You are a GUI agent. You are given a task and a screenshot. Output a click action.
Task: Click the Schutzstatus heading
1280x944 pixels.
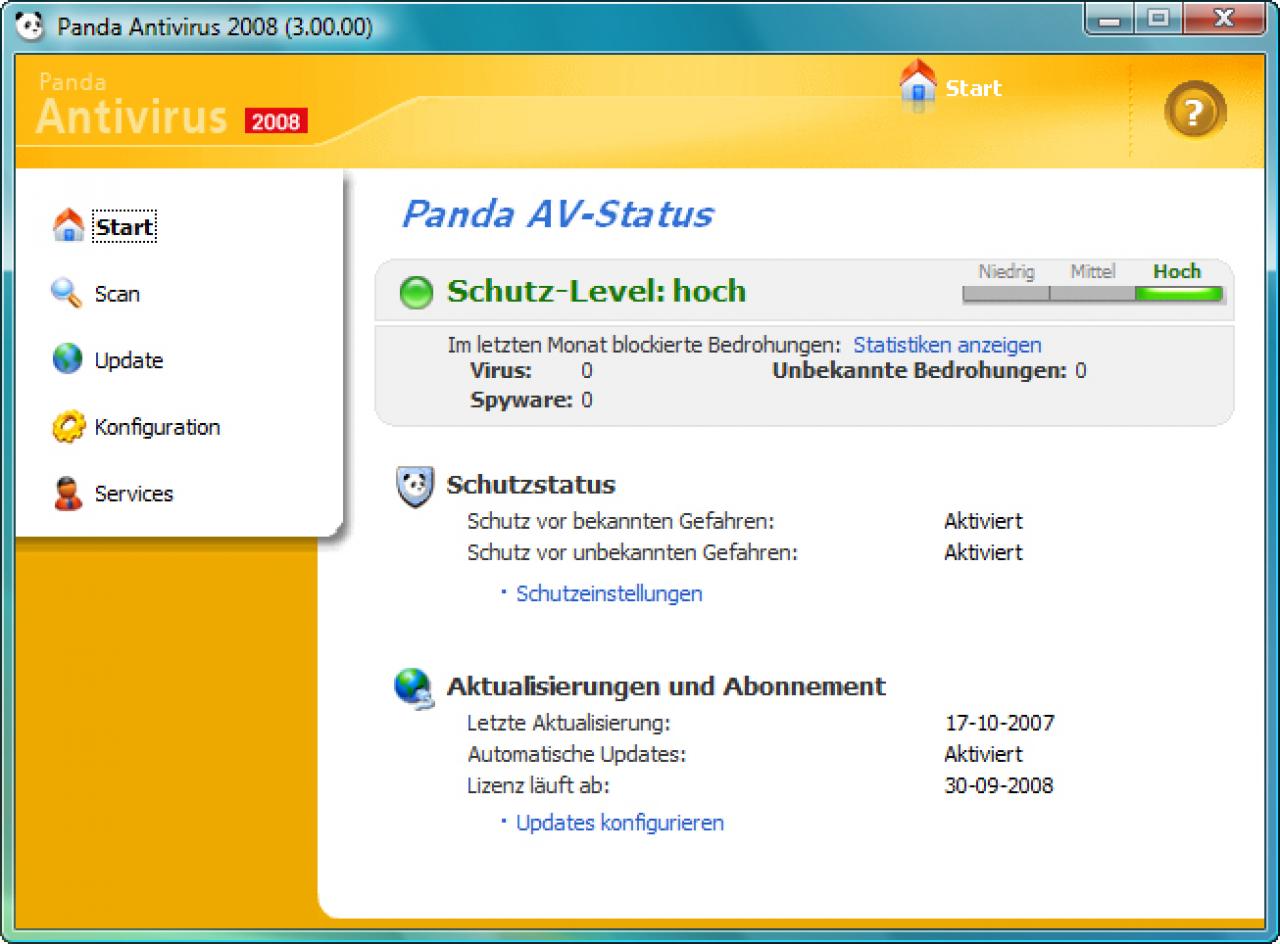pos(531,485)
